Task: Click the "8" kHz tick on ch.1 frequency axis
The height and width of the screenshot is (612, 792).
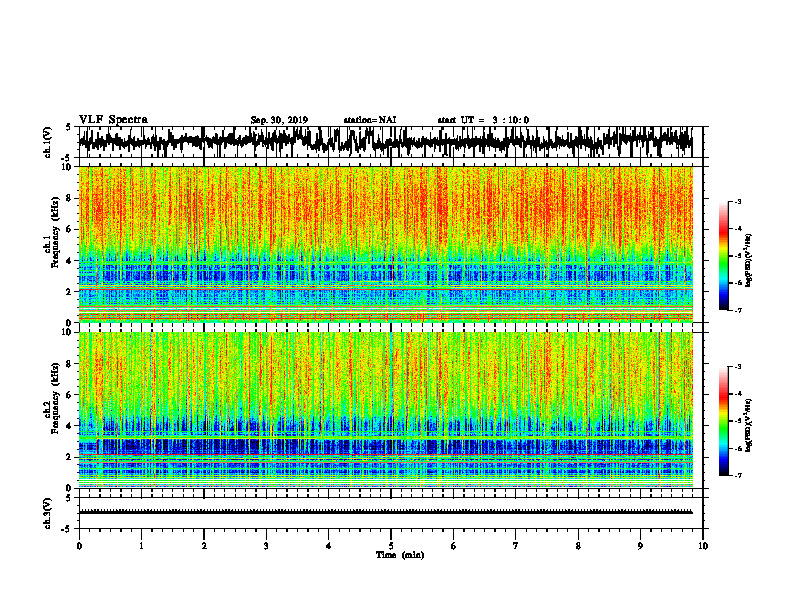Action: (x=69, y=198)
